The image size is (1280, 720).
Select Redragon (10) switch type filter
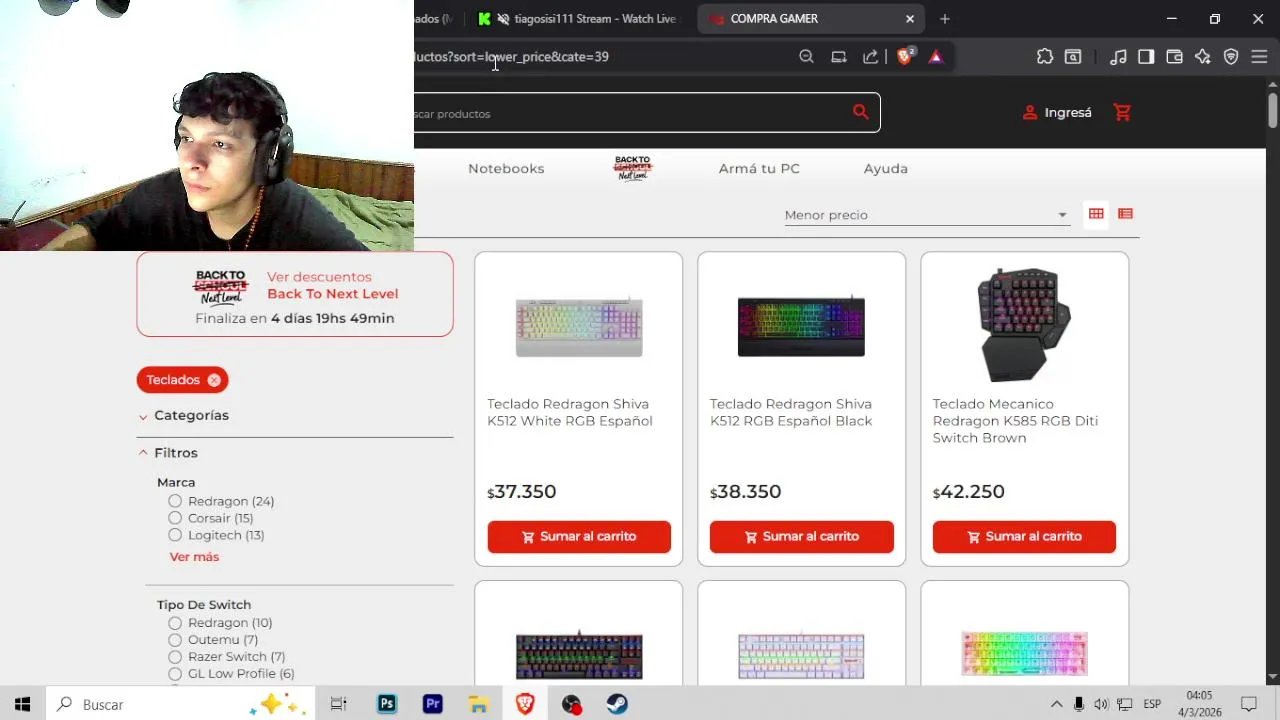click(x=220, y=623)
